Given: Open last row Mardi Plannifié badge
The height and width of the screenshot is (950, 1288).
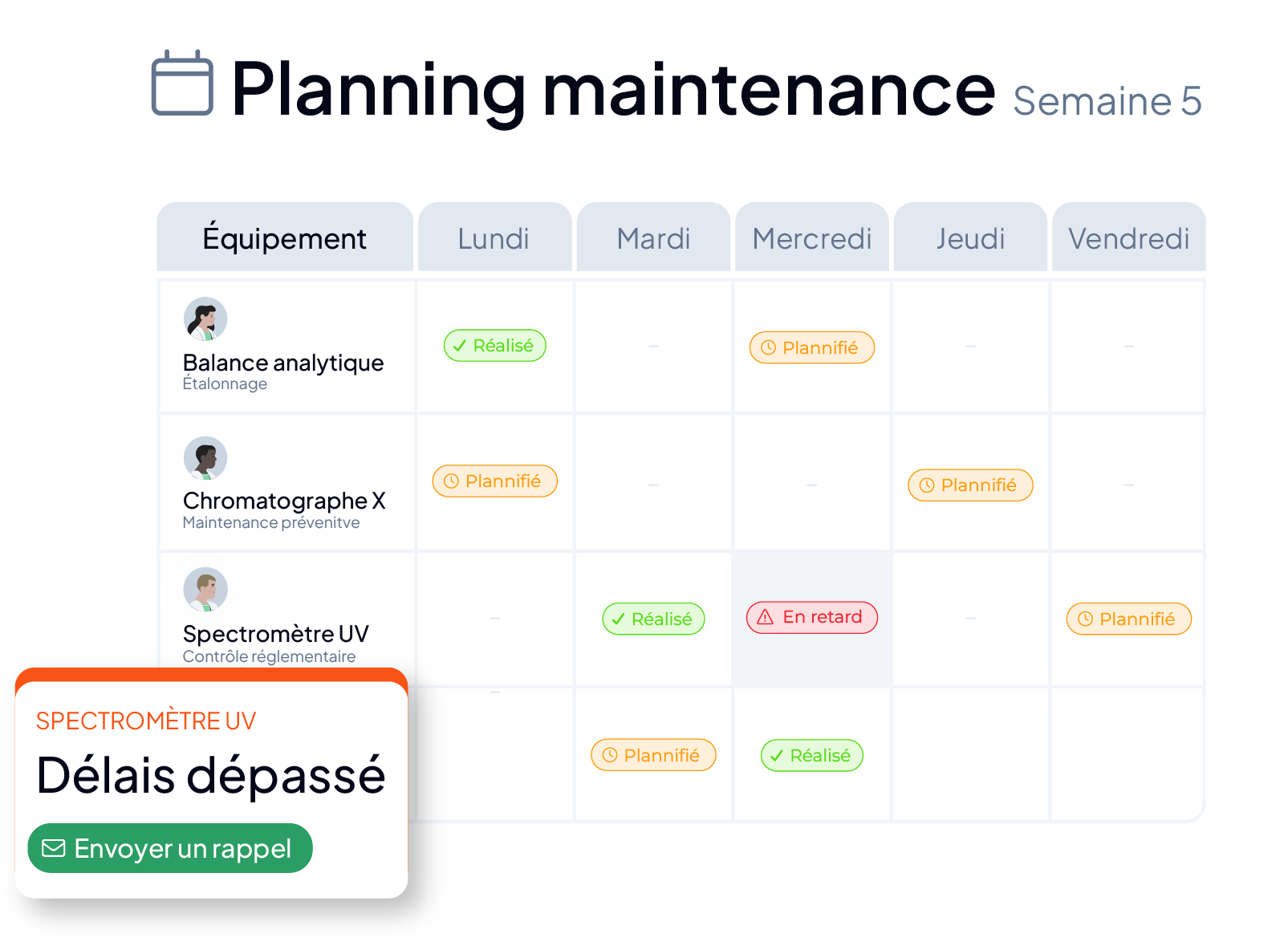Looking at the screenshot, I should pos(653,755).
